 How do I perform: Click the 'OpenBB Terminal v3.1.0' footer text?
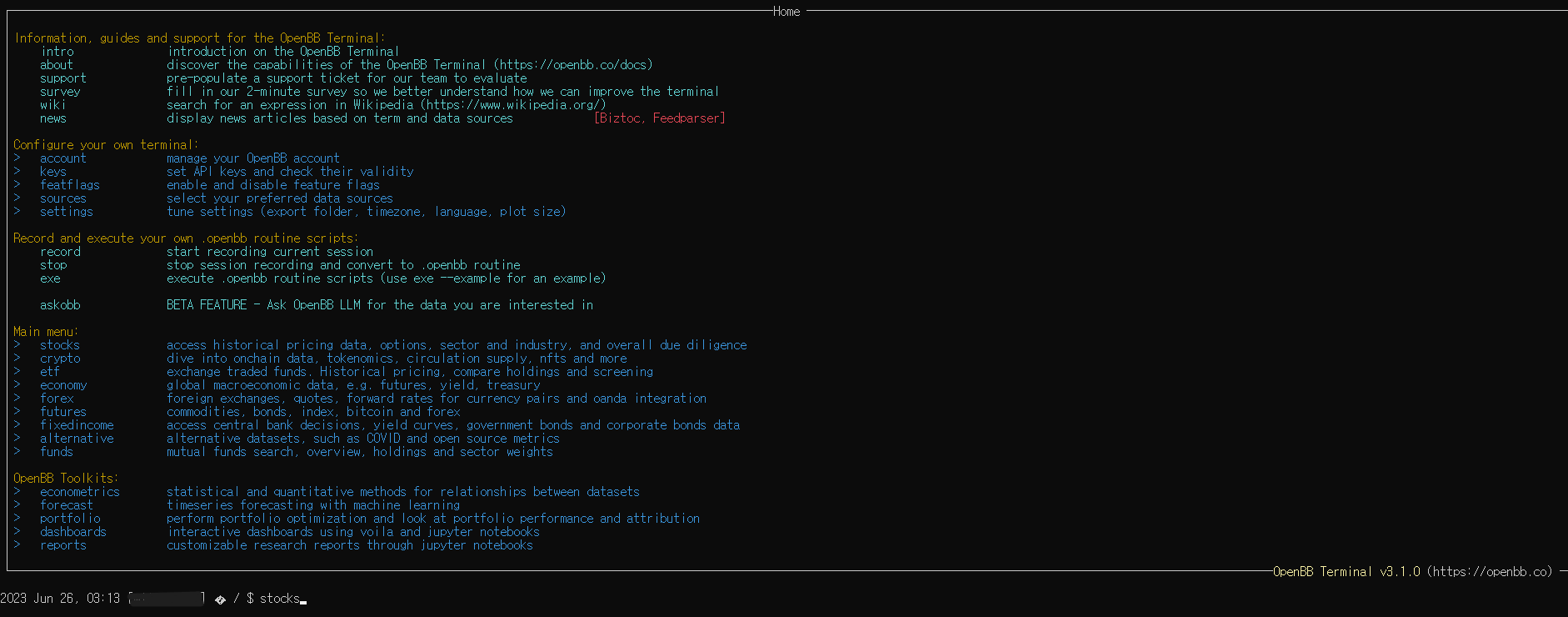[x=1346, y=572]
